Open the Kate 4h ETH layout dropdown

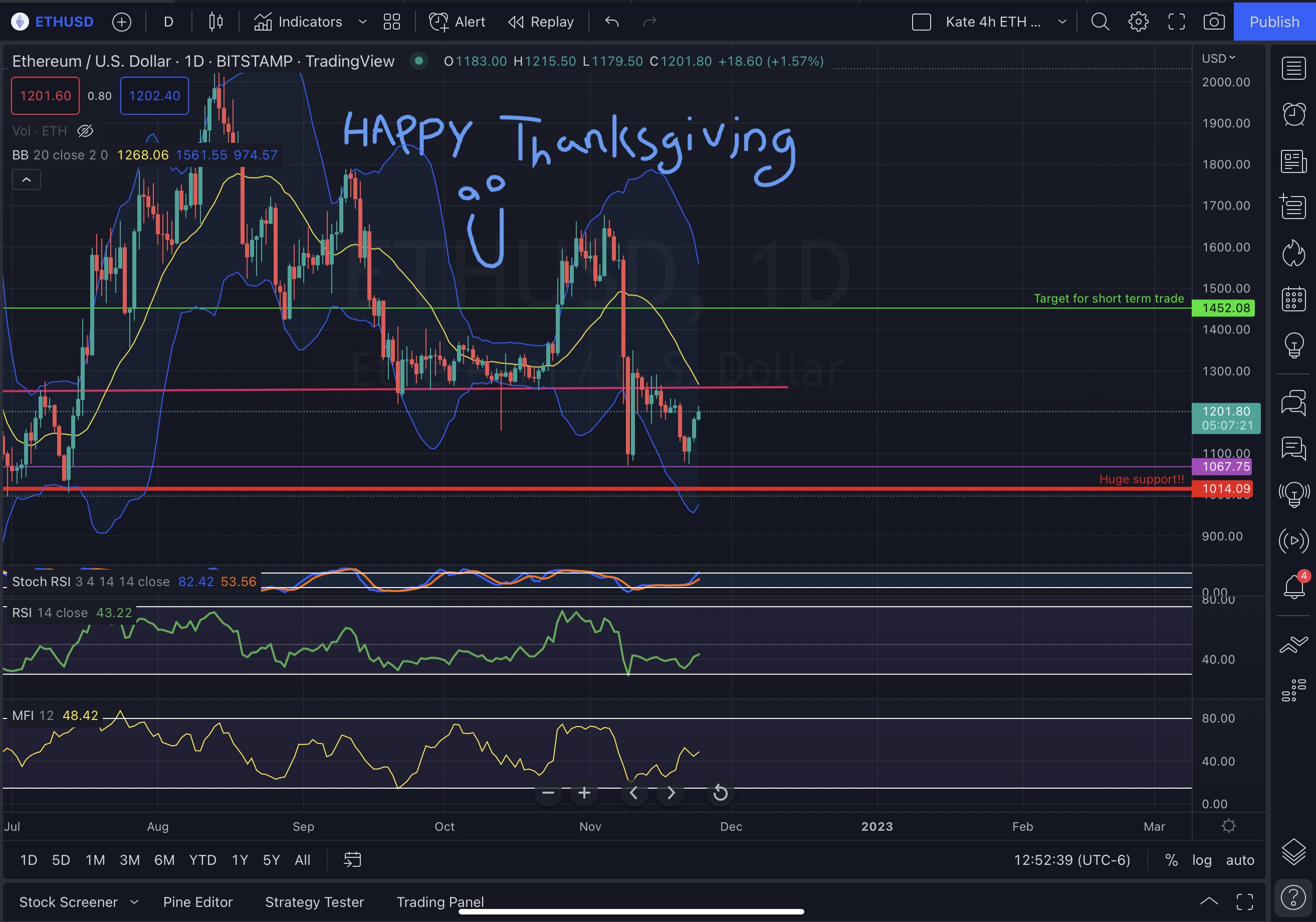click(x=1062, y=22)
